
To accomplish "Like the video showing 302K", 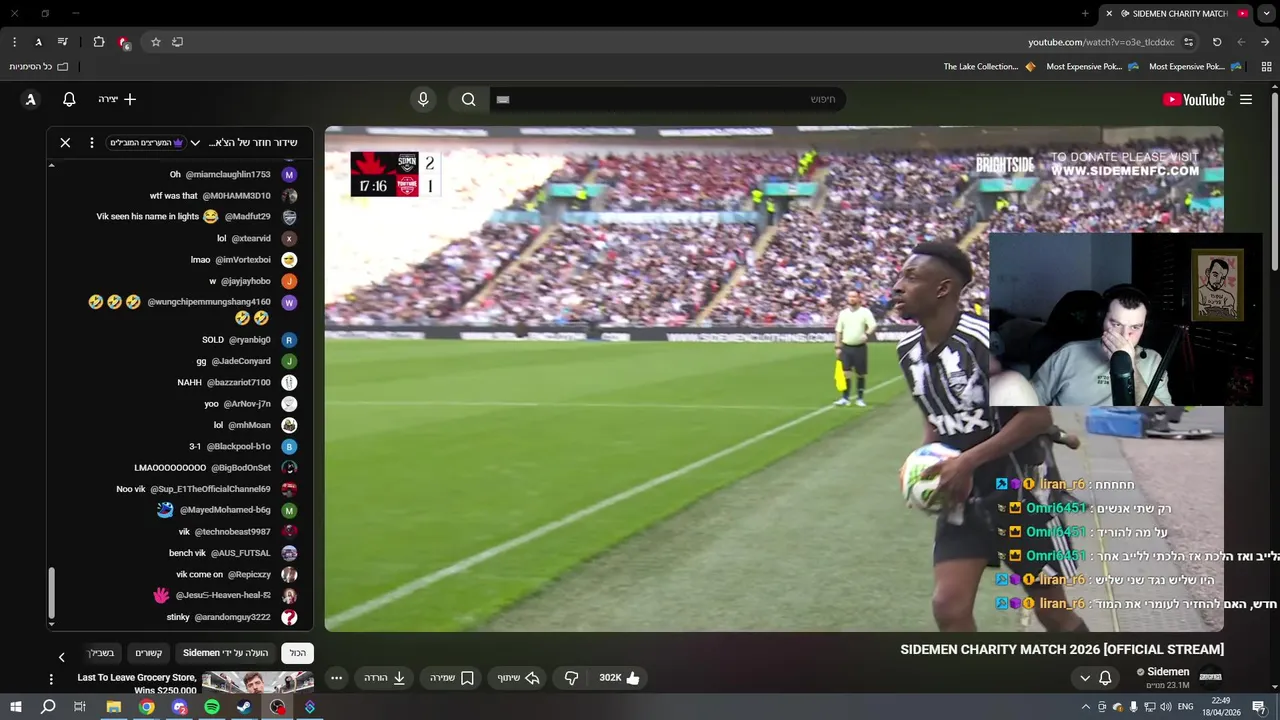I will pos(619,678).
